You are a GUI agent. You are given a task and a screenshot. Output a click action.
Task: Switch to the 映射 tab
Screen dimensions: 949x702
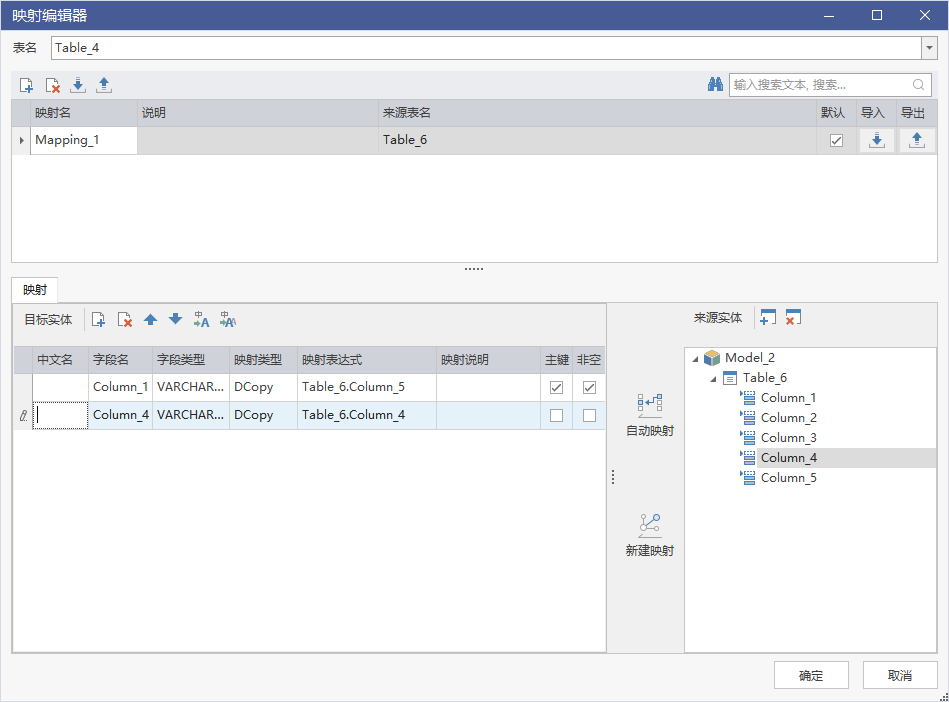click(x=34, y=290)
